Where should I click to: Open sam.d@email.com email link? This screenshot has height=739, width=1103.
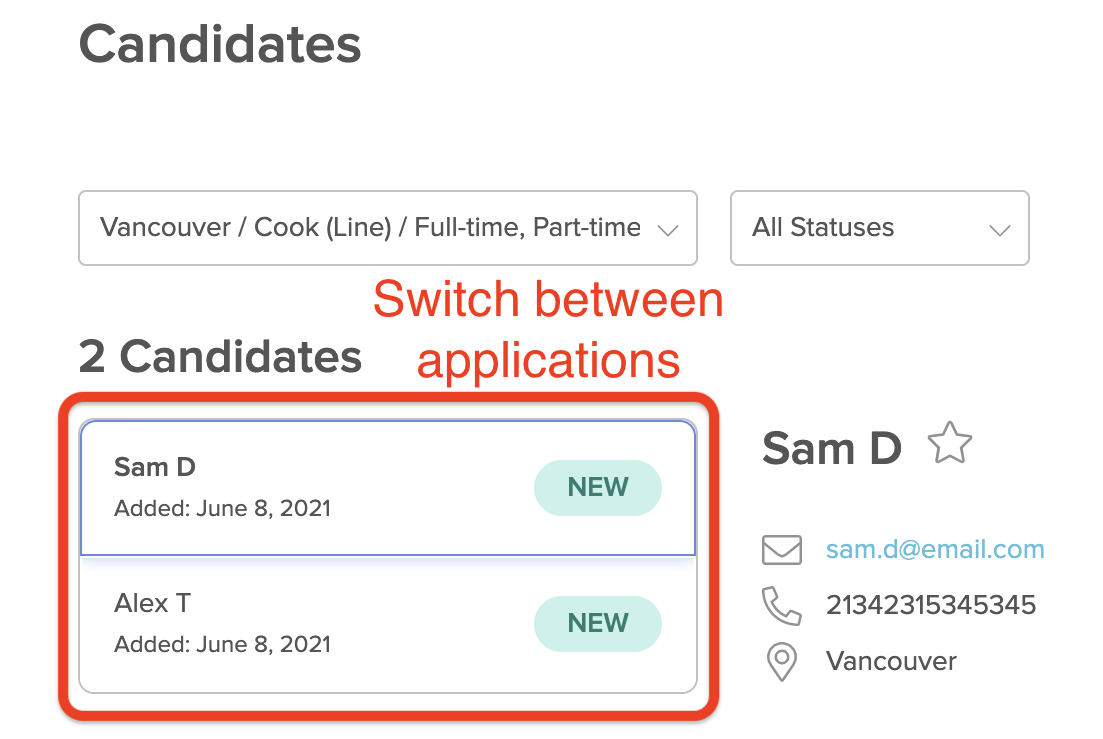click(x=935, y=549)
